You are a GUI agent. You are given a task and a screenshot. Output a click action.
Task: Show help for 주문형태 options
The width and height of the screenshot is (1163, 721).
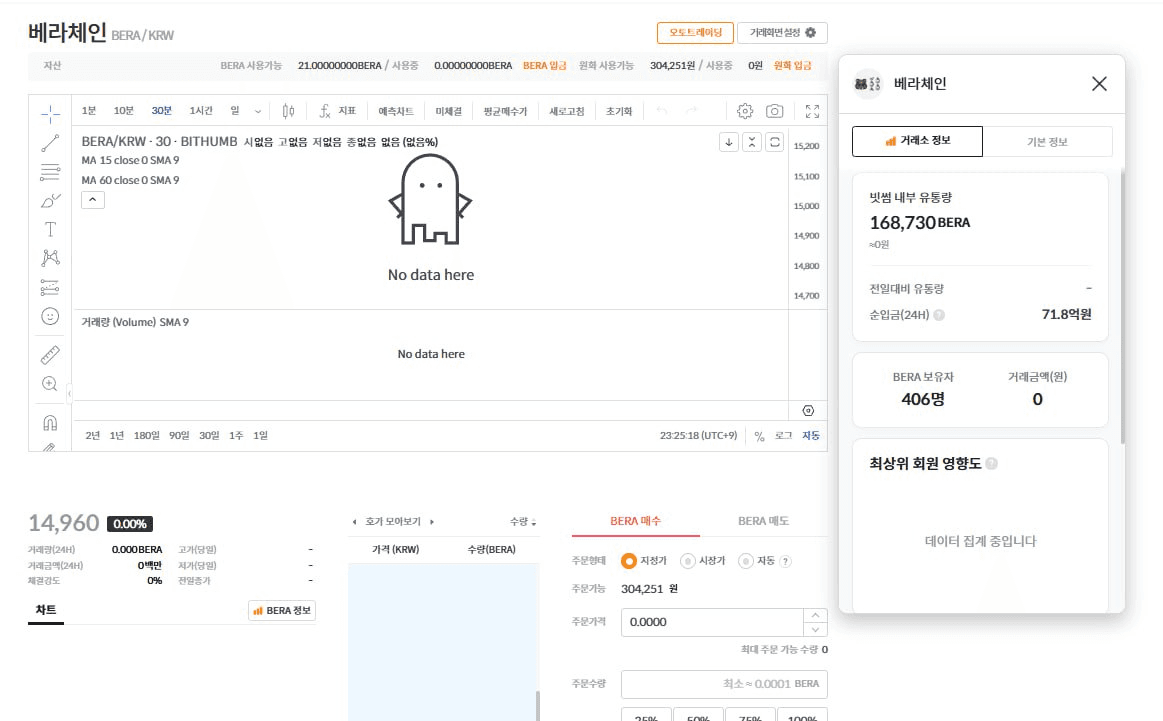click(x=786, y=562)
